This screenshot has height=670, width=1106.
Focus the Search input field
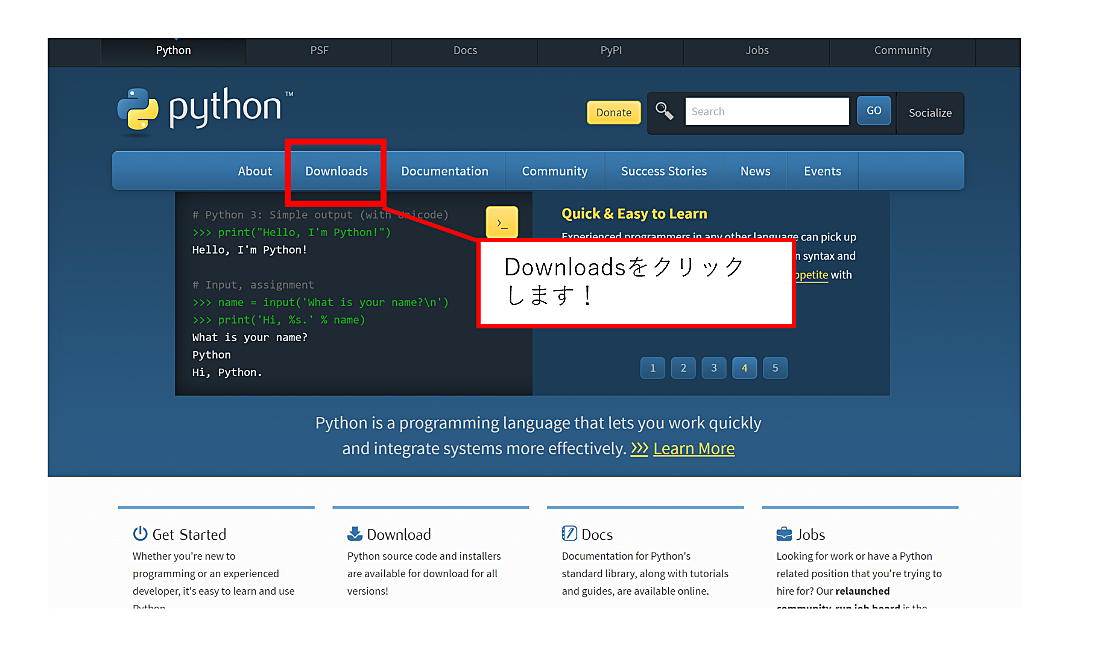767,111
